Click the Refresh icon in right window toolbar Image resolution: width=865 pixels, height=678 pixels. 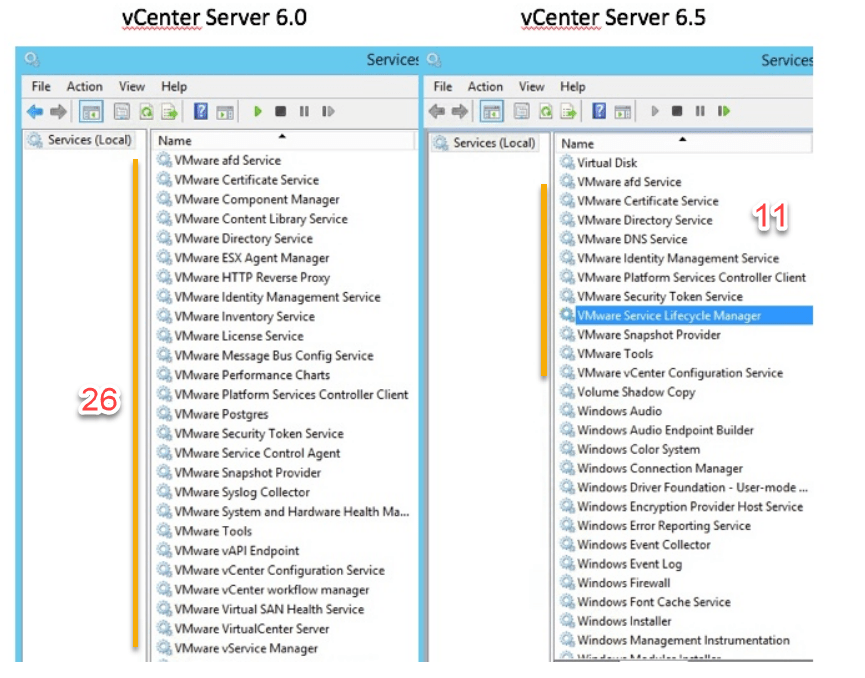[546, 111]
